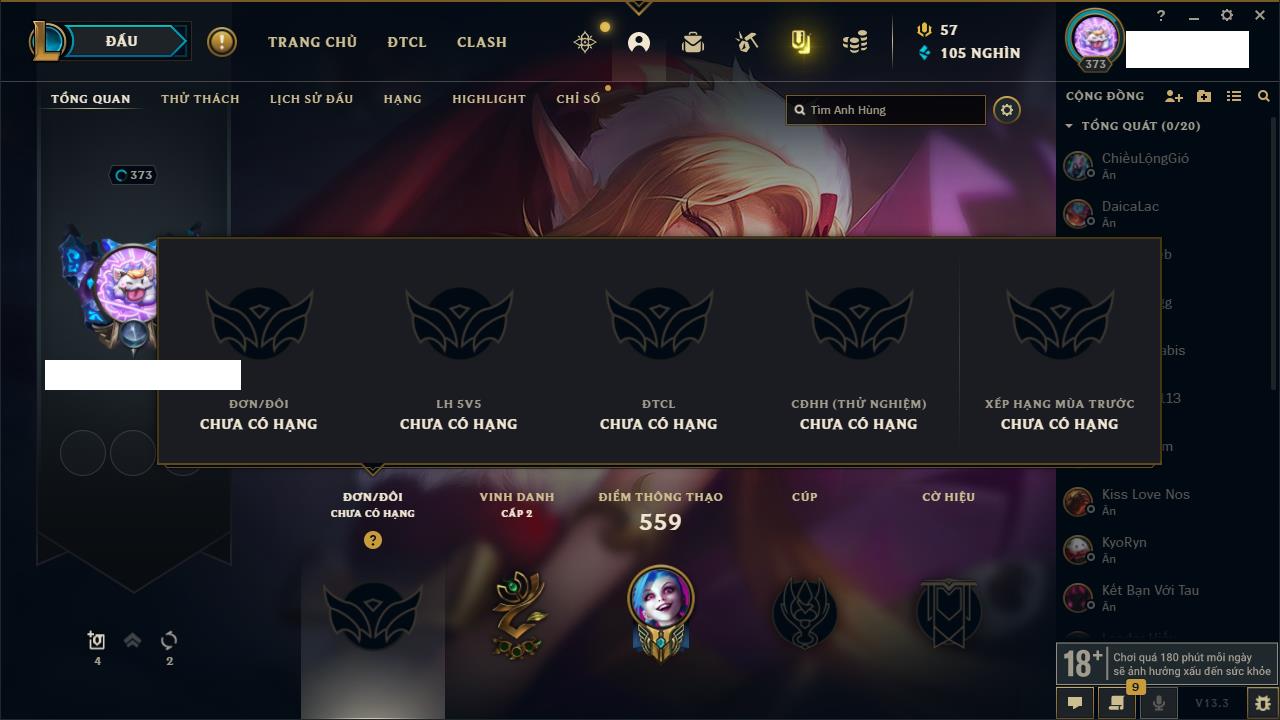Click the add friend icon
The height and width of the screenshot is (720, 1280).
point(1174,96)
